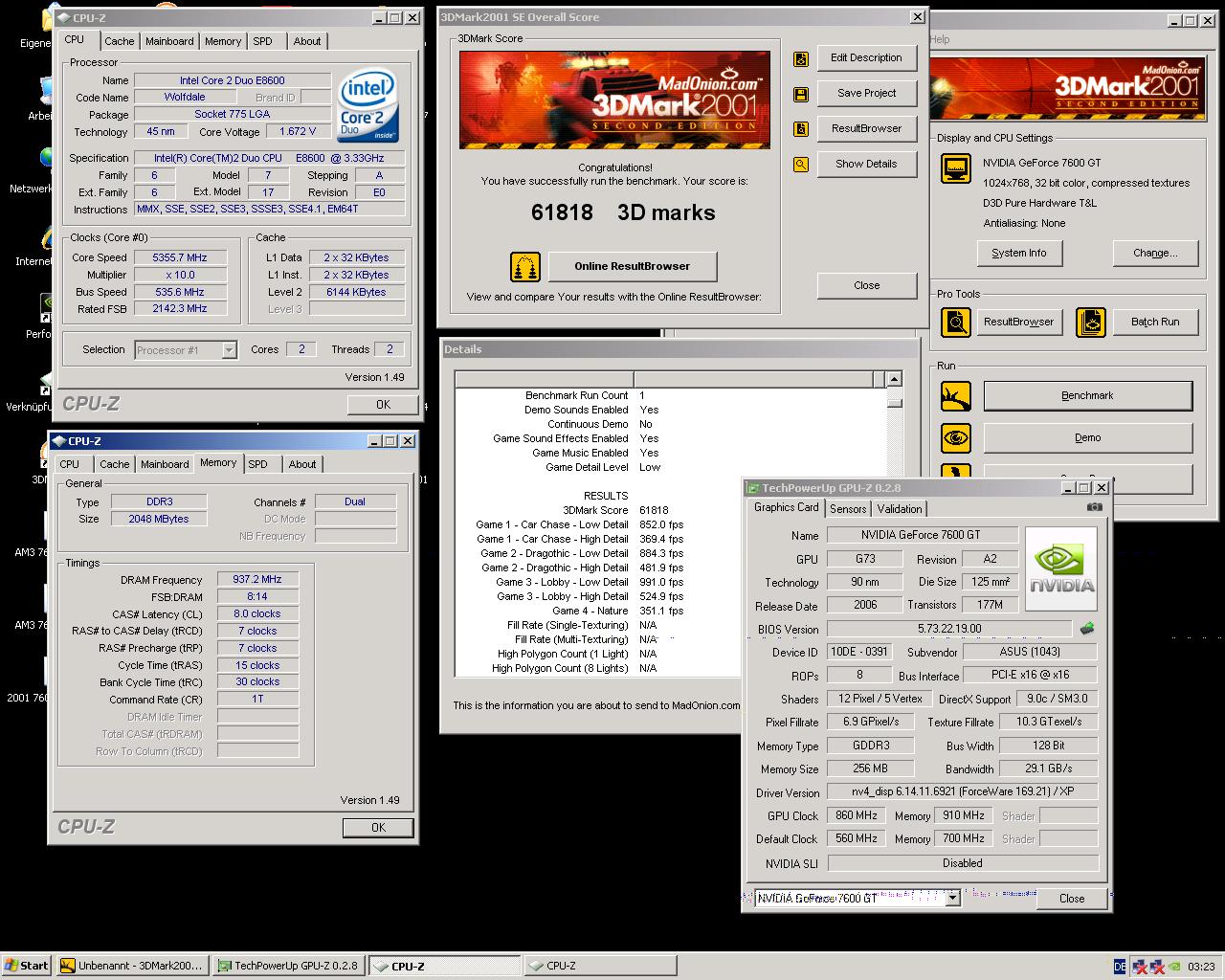Viewport: 1225px width, 980px height.
Task: Click the Pro Tools ResultBrowser magnifier icon
Action: (956, 323)
